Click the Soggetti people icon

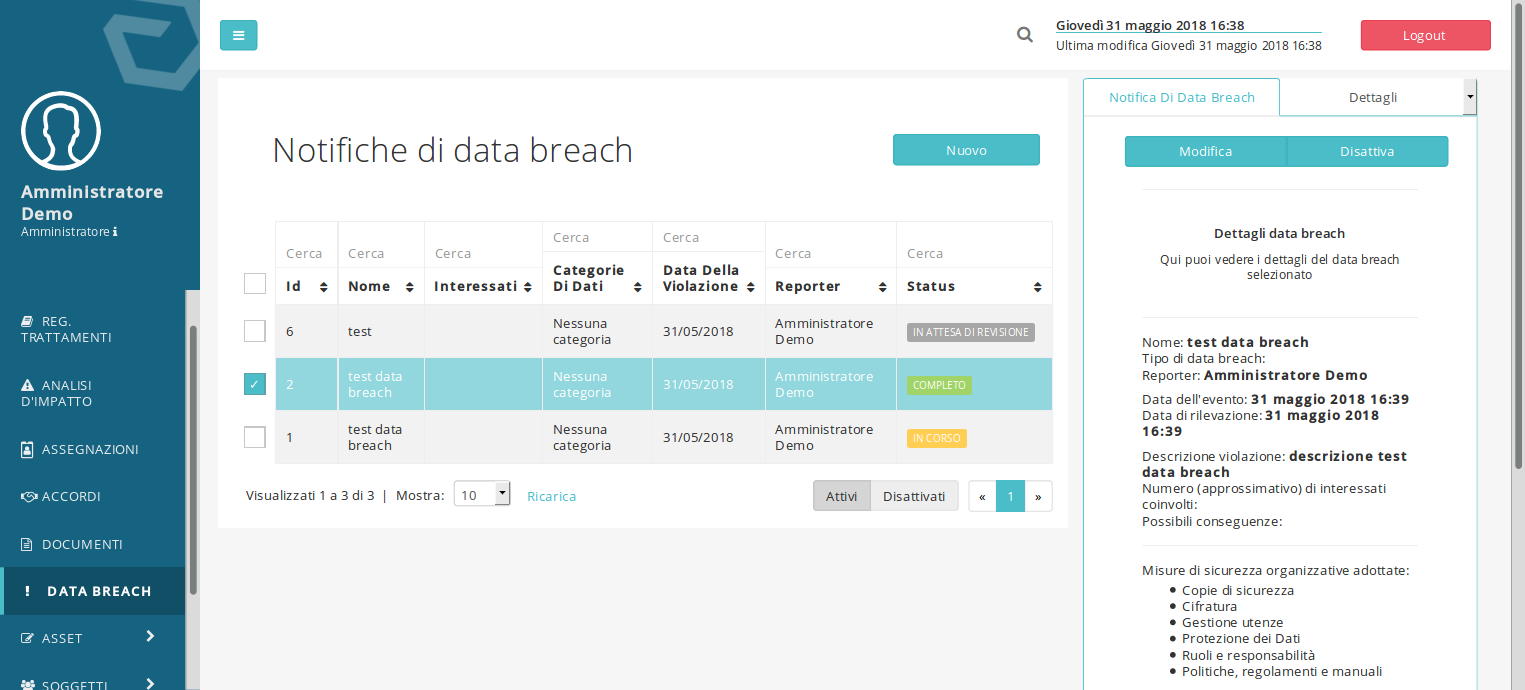tap(29, 685)
